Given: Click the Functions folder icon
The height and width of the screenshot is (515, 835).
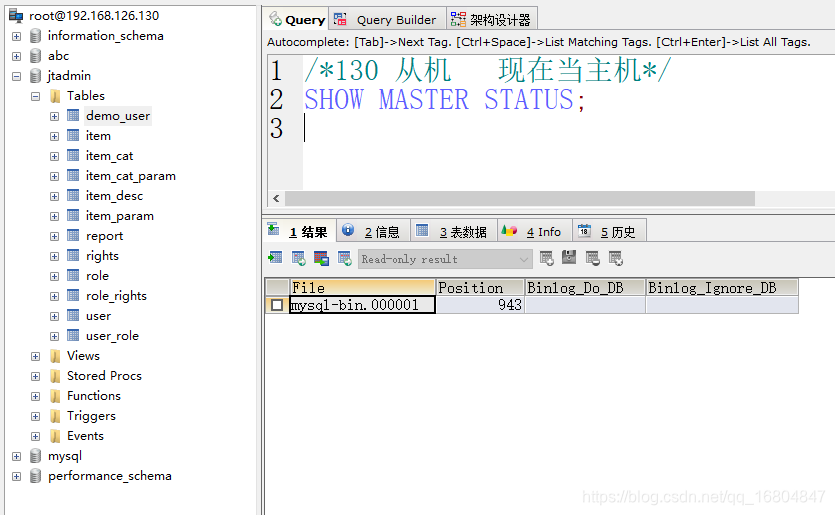Looking at the screenshot, I should (55, 396).
